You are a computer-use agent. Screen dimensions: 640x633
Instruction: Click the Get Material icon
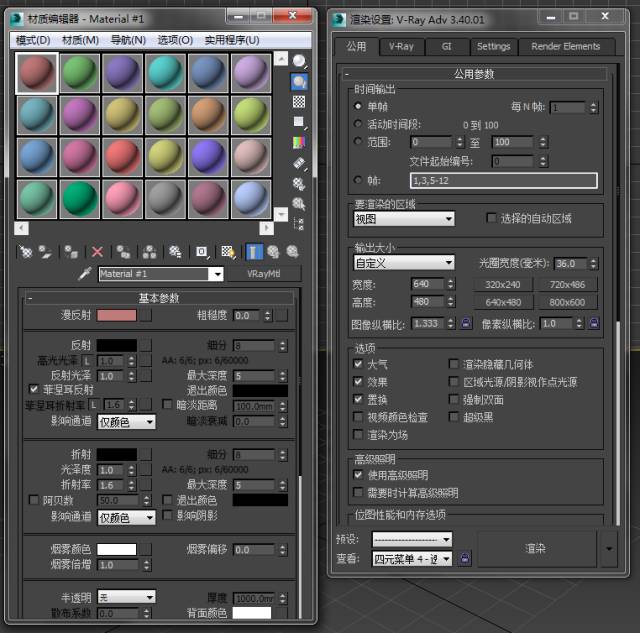pos(27,252)
